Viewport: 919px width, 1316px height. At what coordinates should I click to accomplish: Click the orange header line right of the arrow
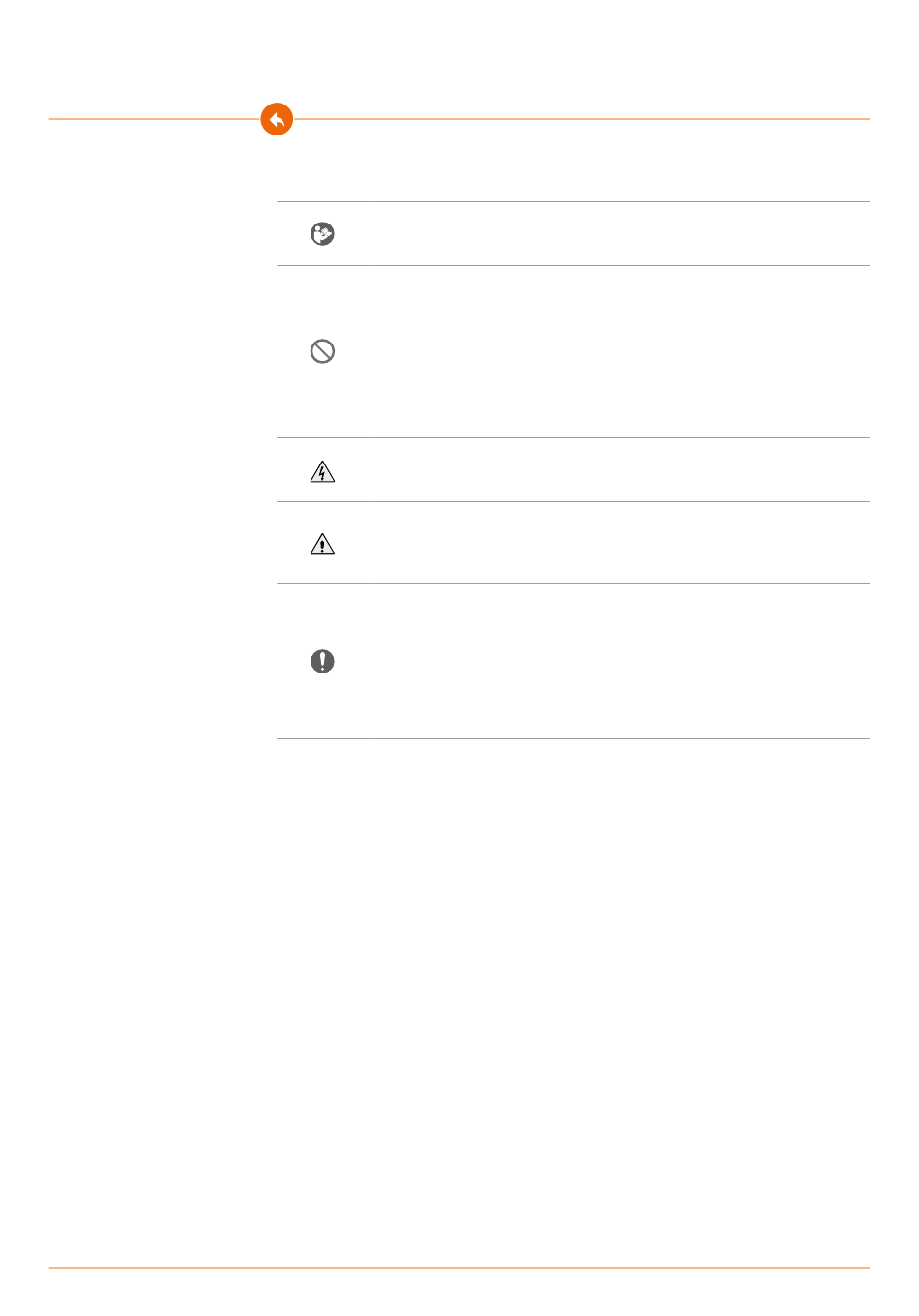[x=580, y=119]
